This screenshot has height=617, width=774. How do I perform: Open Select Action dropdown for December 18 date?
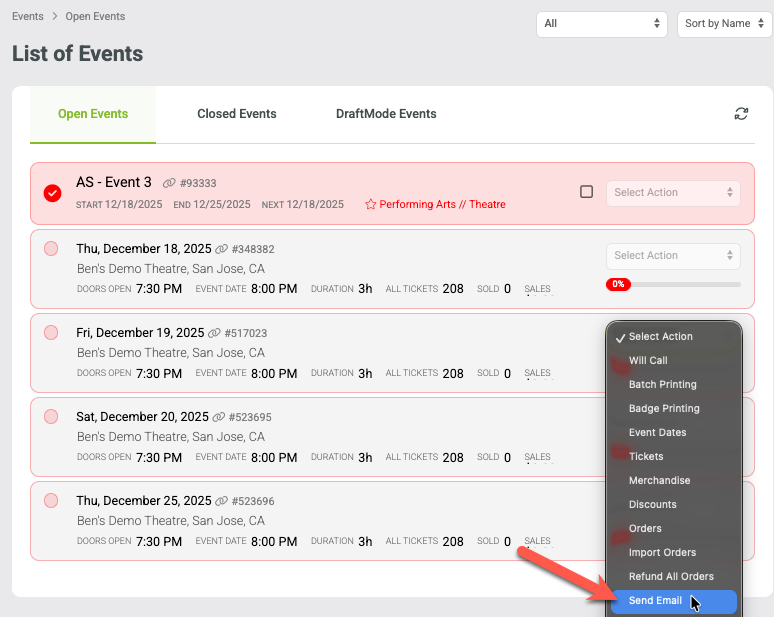tap(673, 256)
